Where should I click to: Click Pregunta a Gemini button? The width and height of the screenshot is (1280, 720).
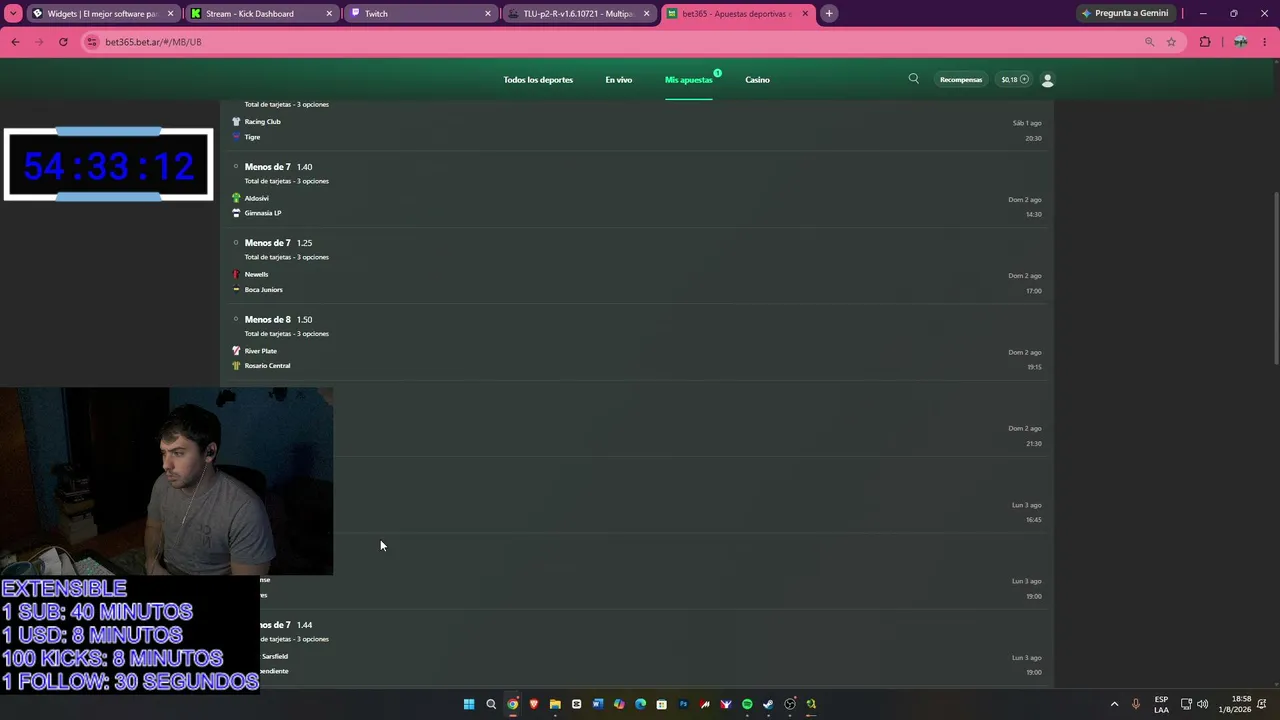pyautogui.click(x=1125, y=14)
